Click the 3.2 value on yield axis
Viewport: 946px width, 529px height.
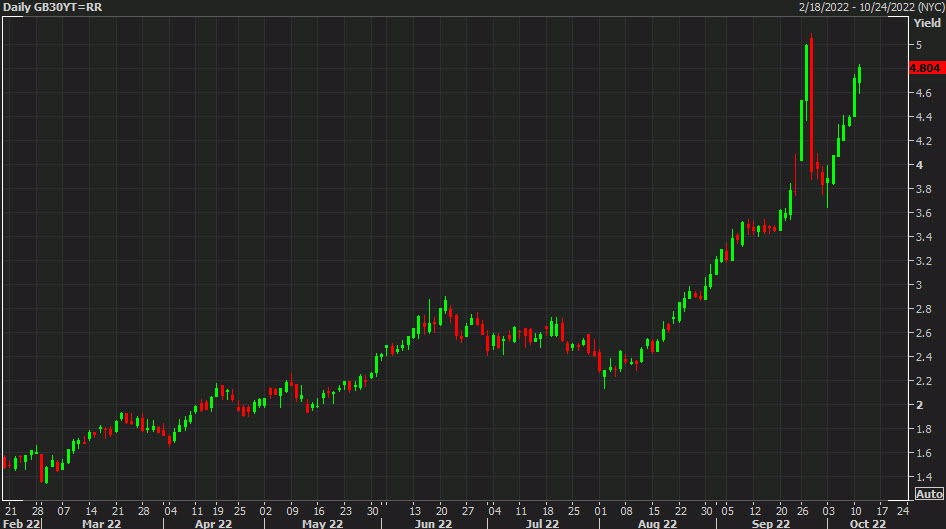[x=923, y=261]
